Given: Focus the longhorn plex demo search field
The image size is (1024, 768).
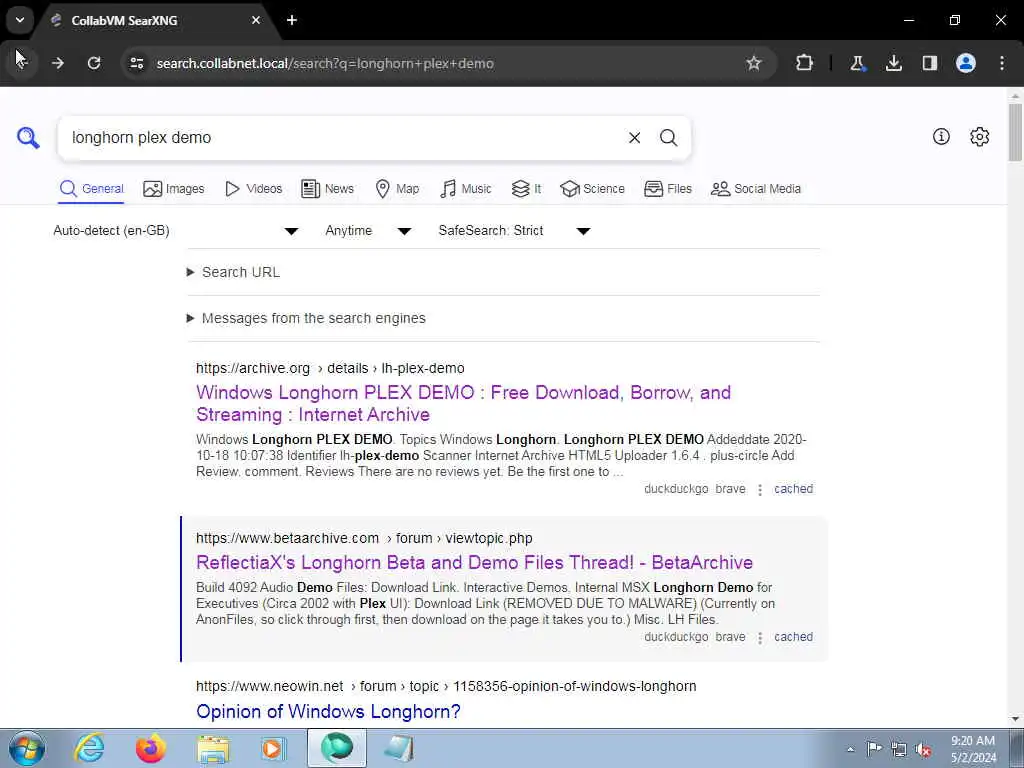Looking at the screenshot, I should click(x=340, y=138).
